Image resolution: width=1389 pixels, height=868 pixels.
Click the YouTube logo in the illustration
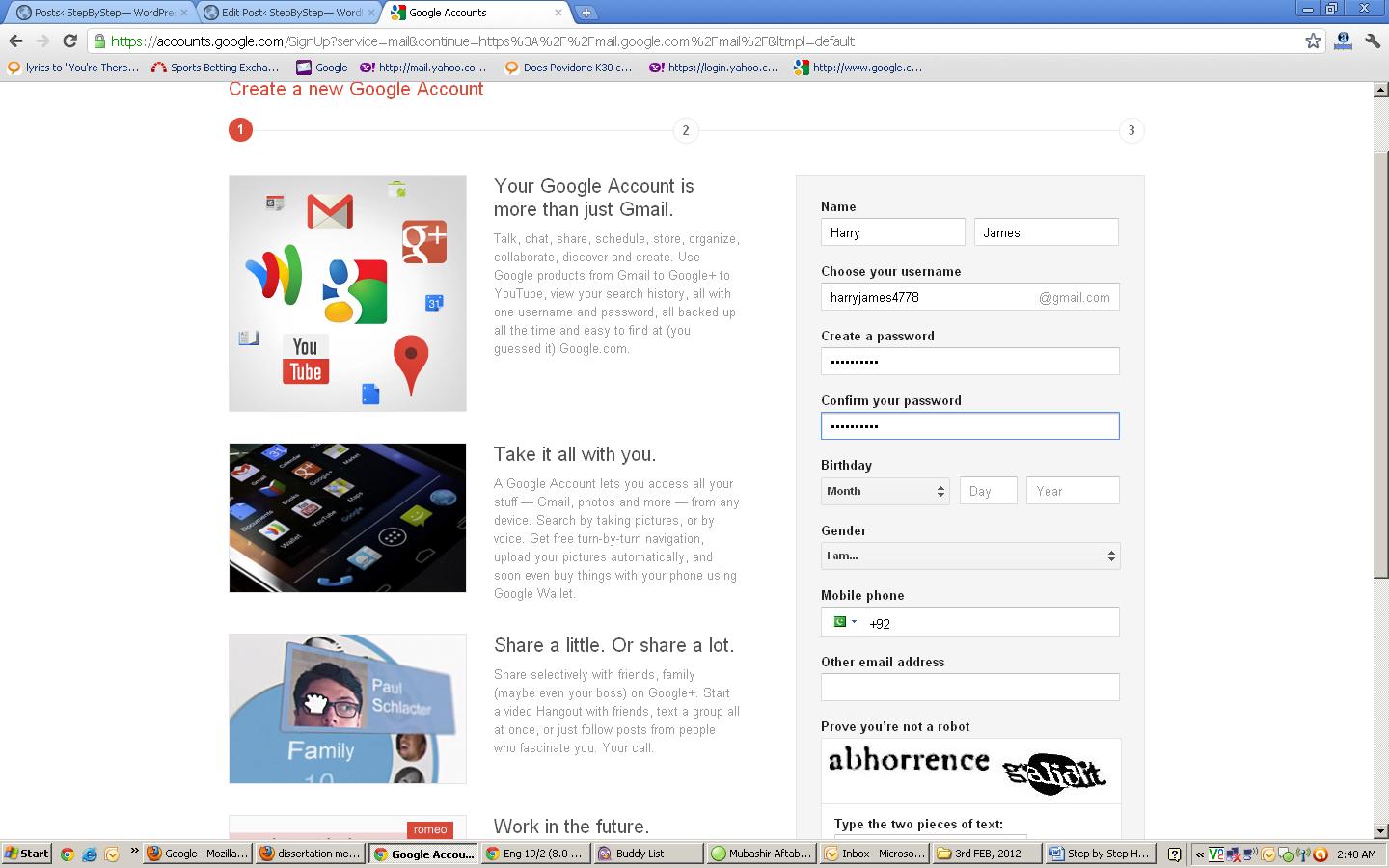[x=306, y=360]
